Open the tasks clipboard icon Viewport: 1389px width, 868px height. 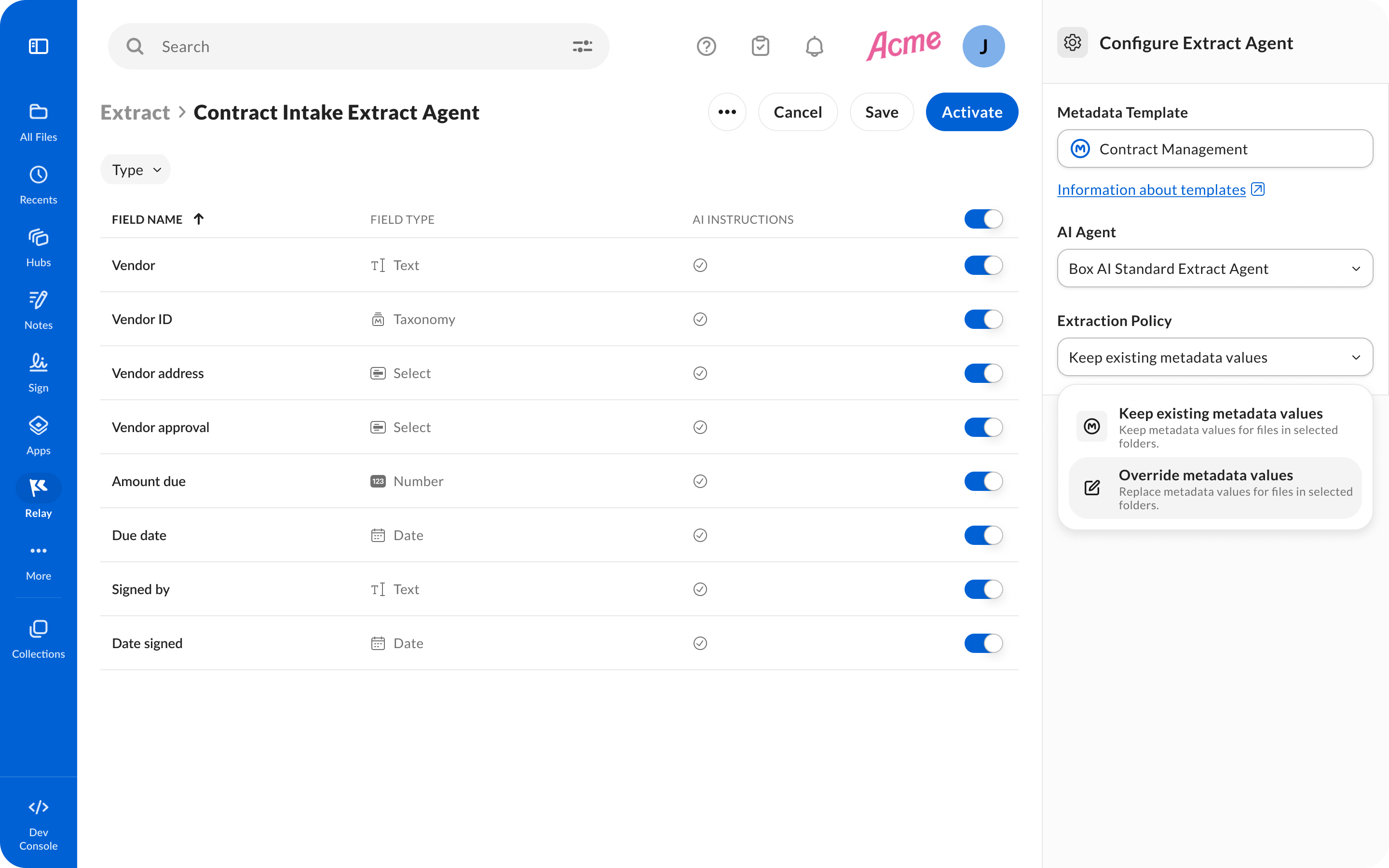point(760,46)
